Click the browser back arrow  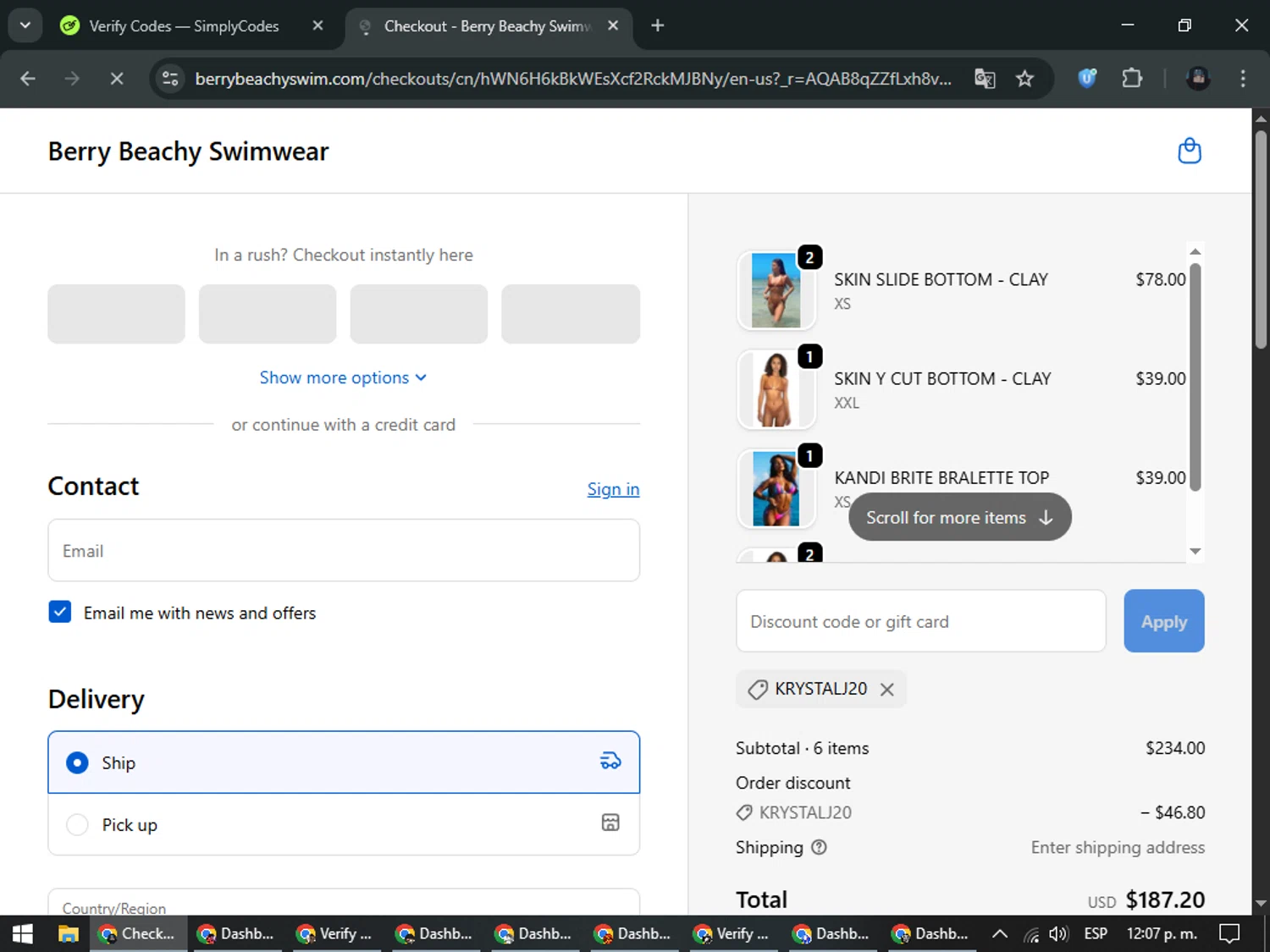click(28, 79)
